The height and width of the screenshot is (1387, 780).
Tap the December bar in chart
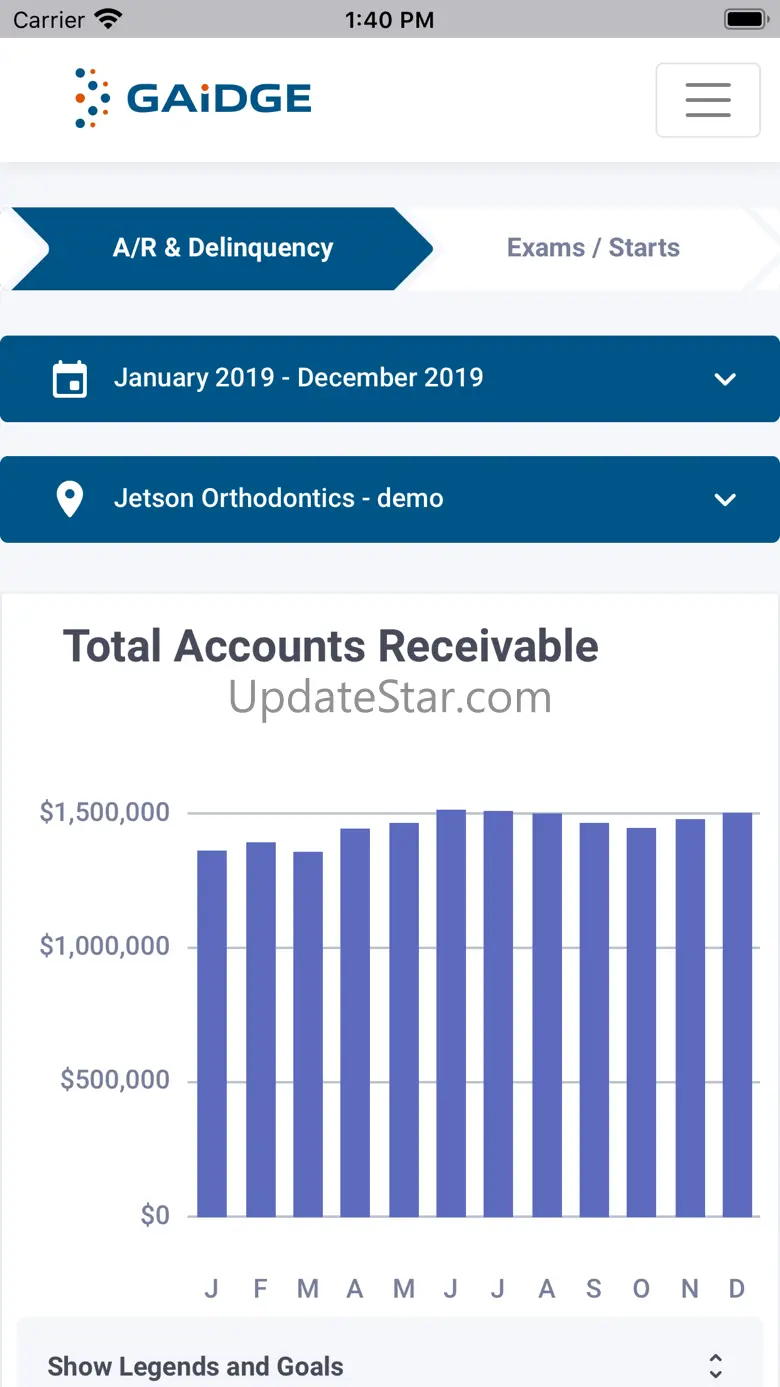coord(737,1014)
